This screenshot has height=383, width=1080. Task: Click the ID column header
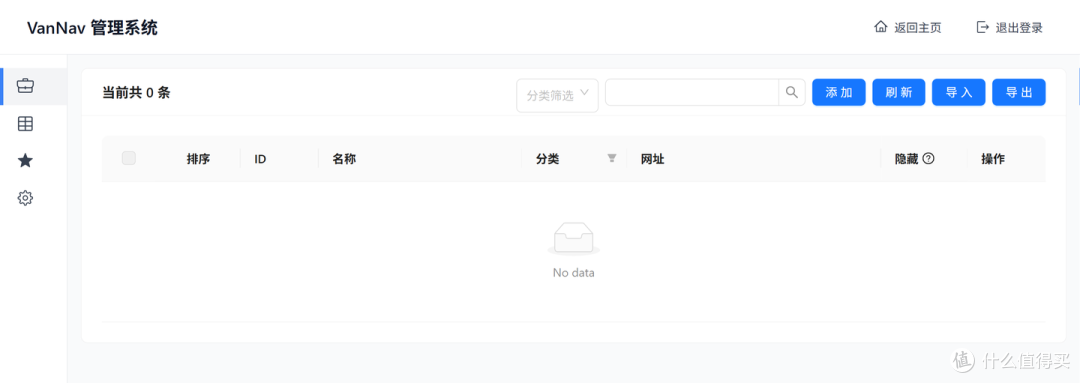260,158
